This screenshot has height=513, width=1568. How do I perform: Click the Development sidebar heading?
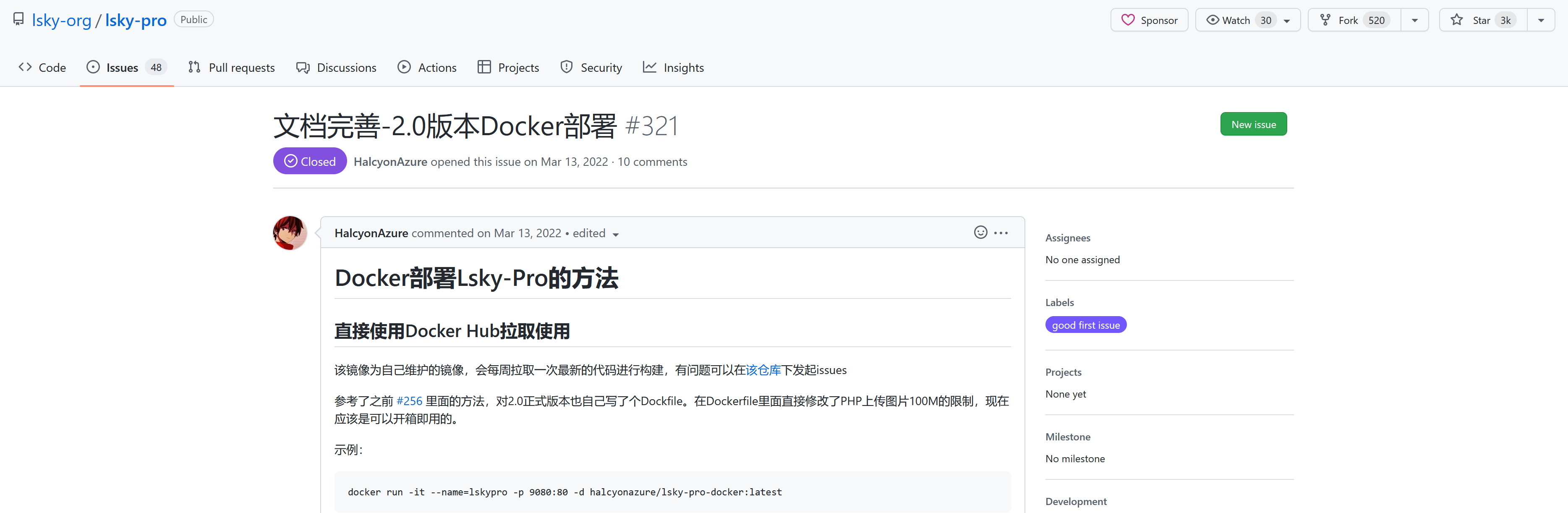point(1076,501)
